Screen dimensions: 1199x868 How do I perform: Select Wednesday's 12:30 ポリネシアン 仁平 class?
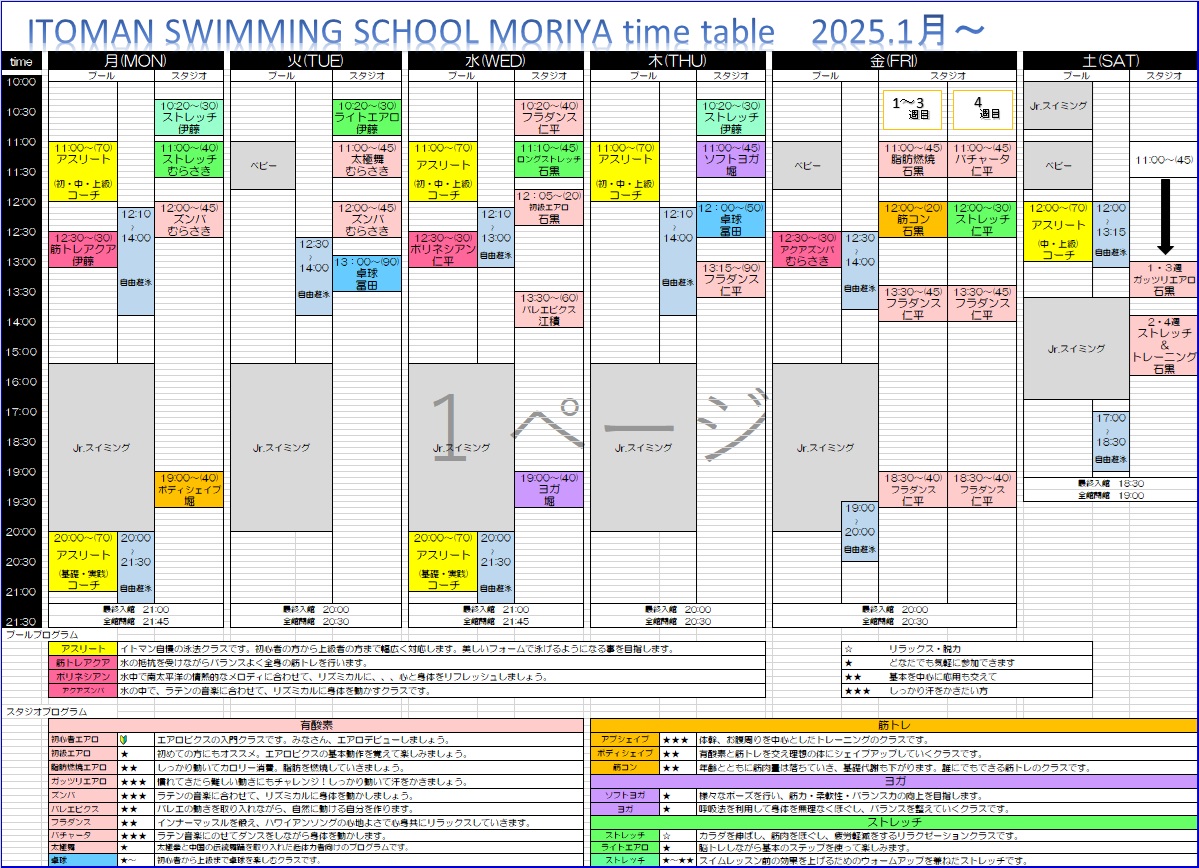point(443,249)
